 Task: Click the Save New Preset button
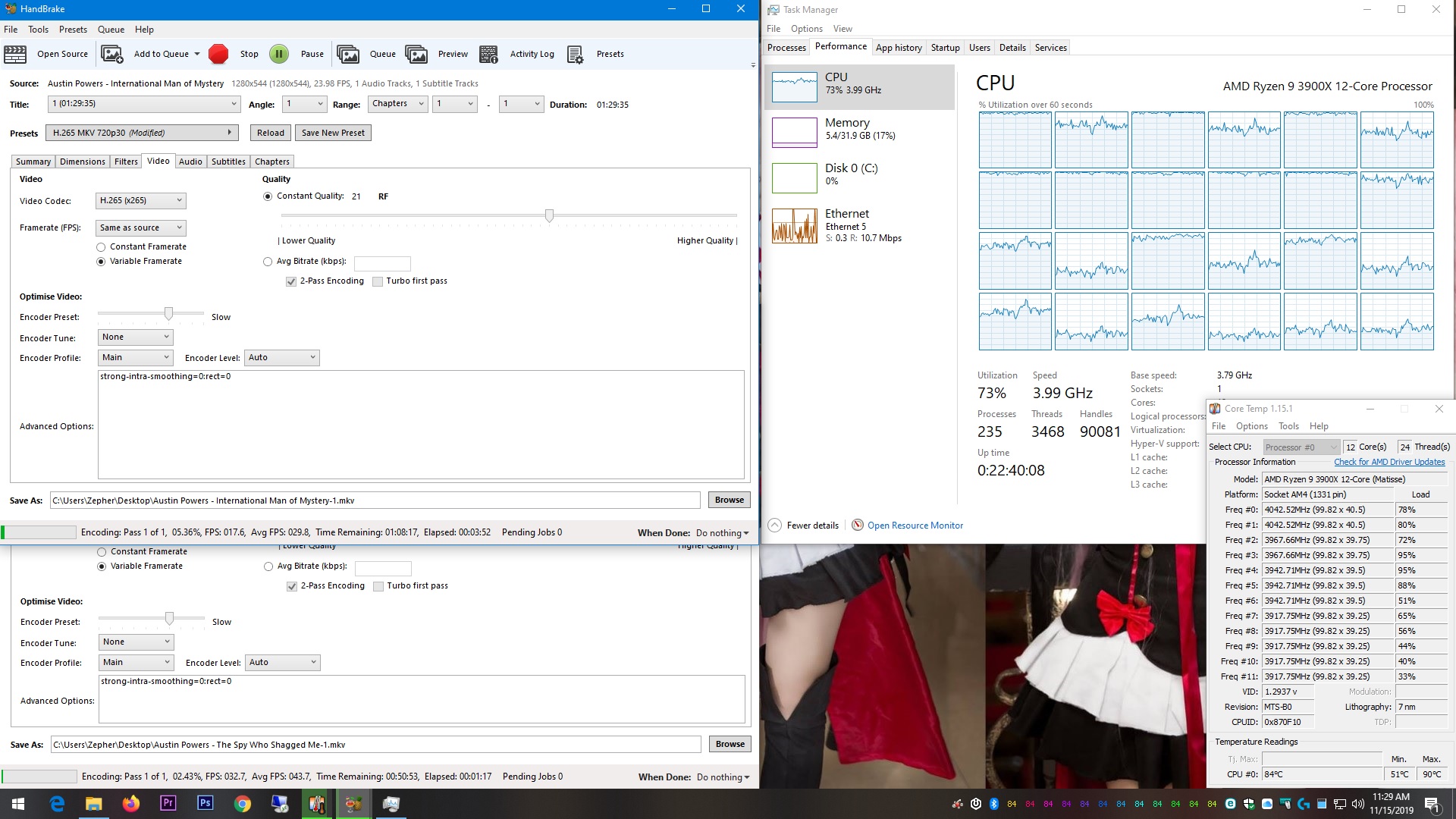[333, 133]
